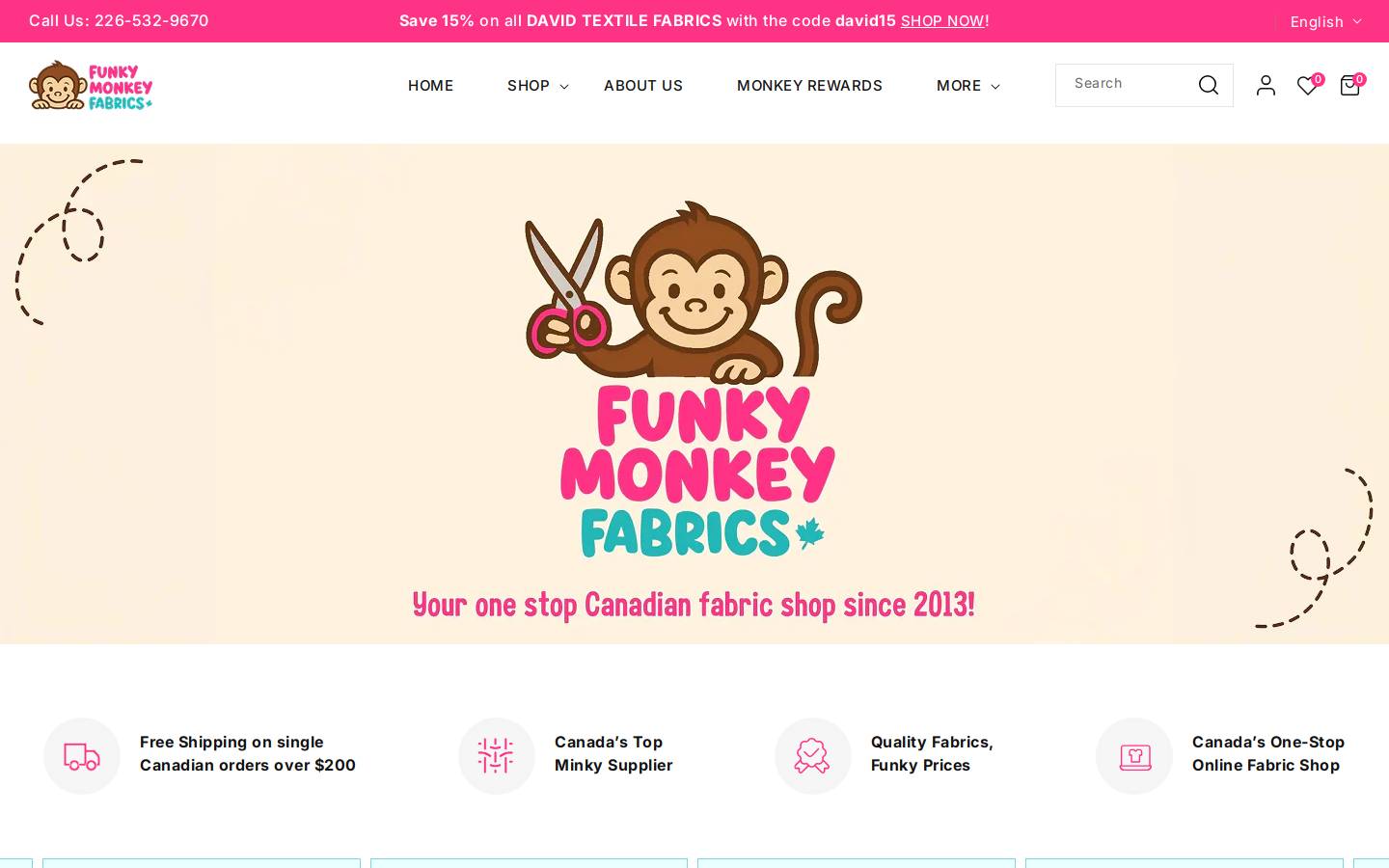Open the account profile icon
1389x868 pixels.
pos(1266,85)
